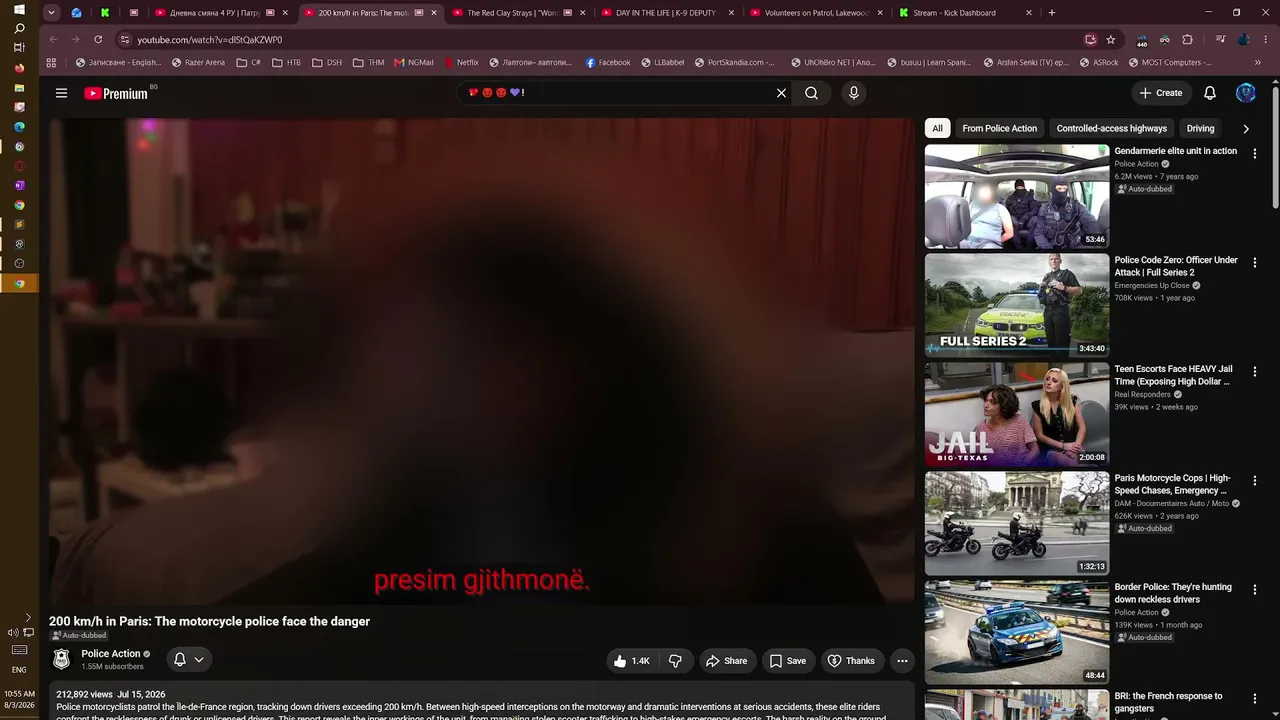Open the Chrome apps grid shortcut
1280x720 pixels.
(52, 62)
